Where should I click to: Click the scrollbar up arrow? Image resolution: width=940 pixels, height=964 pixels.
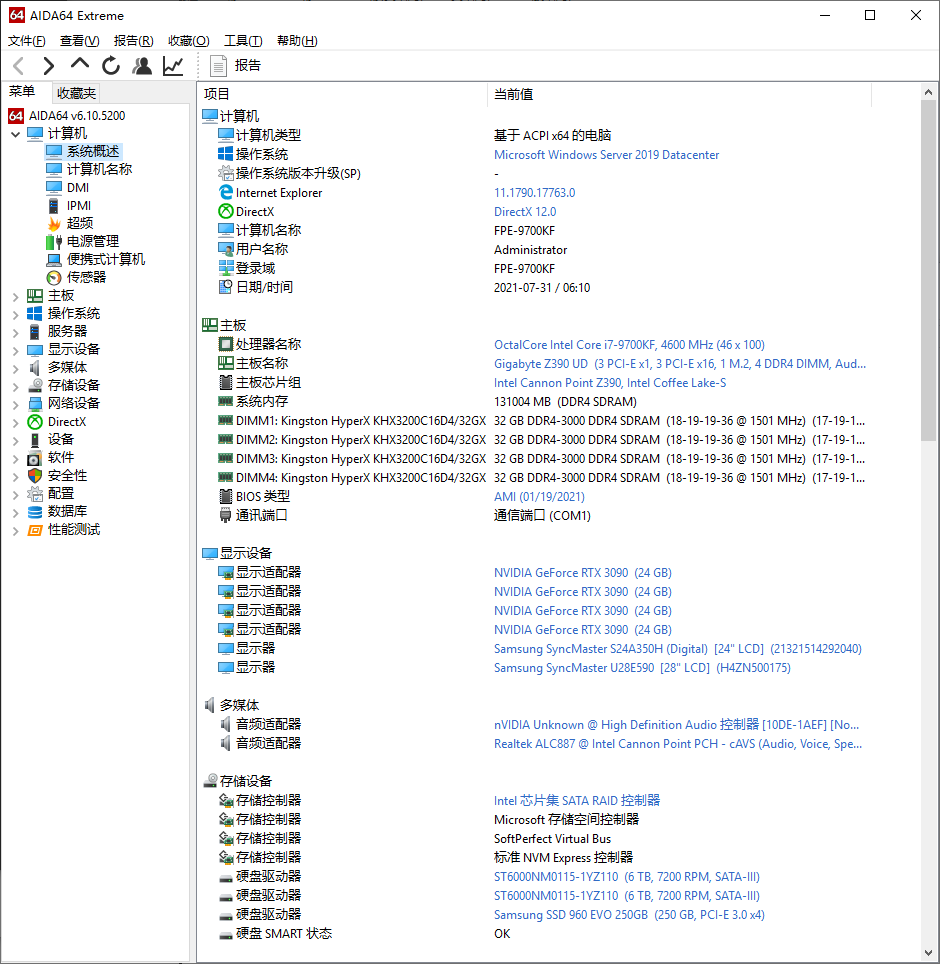tap(928, 92)
